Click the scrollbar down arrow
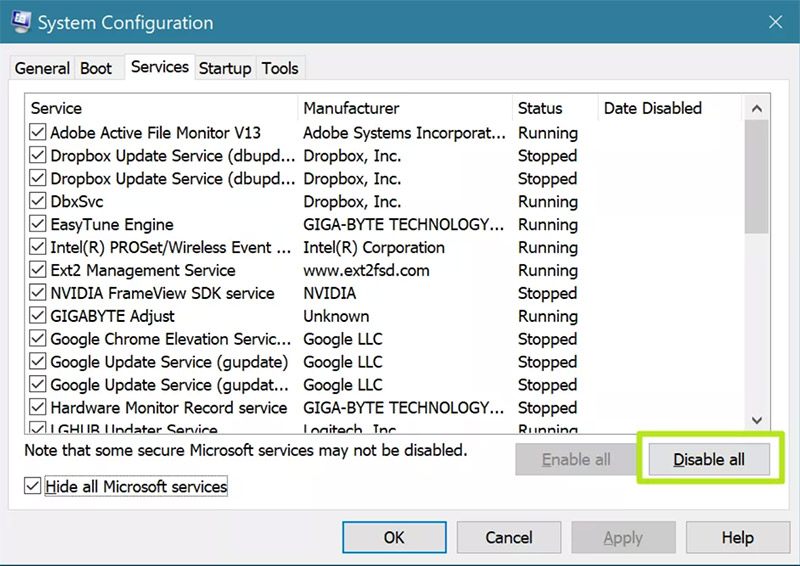This screenshot has width=800, height=566. pos(757,420)
